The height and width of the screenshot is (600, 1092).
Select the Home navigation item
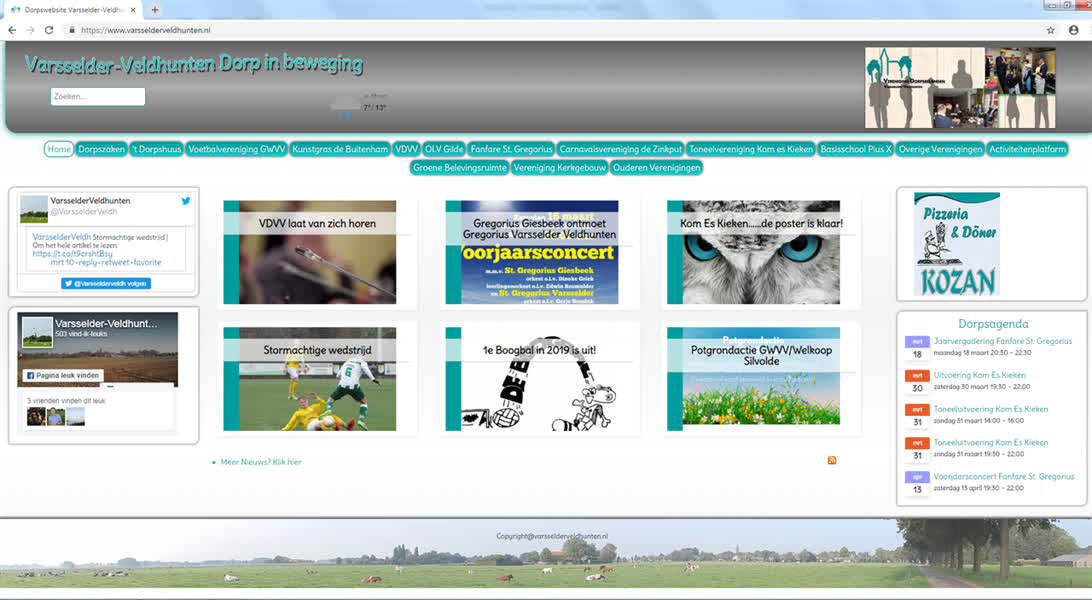(59, 149)
